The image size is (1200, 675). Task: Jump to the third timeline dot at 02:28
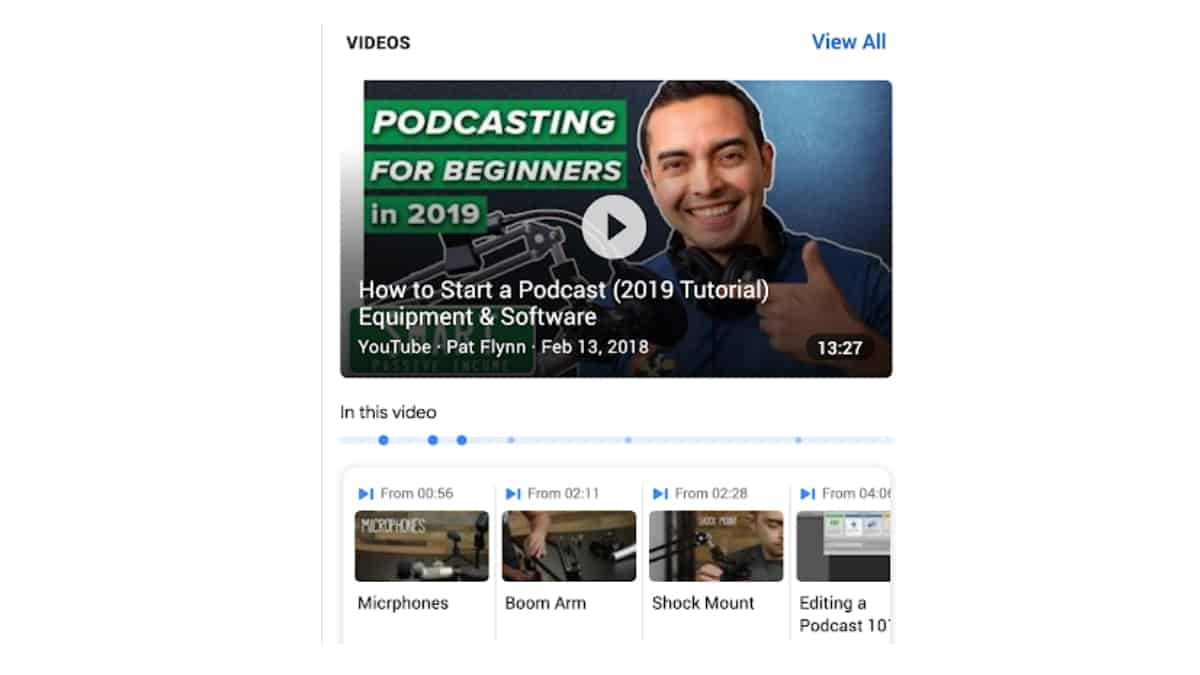tap(462, 440)
